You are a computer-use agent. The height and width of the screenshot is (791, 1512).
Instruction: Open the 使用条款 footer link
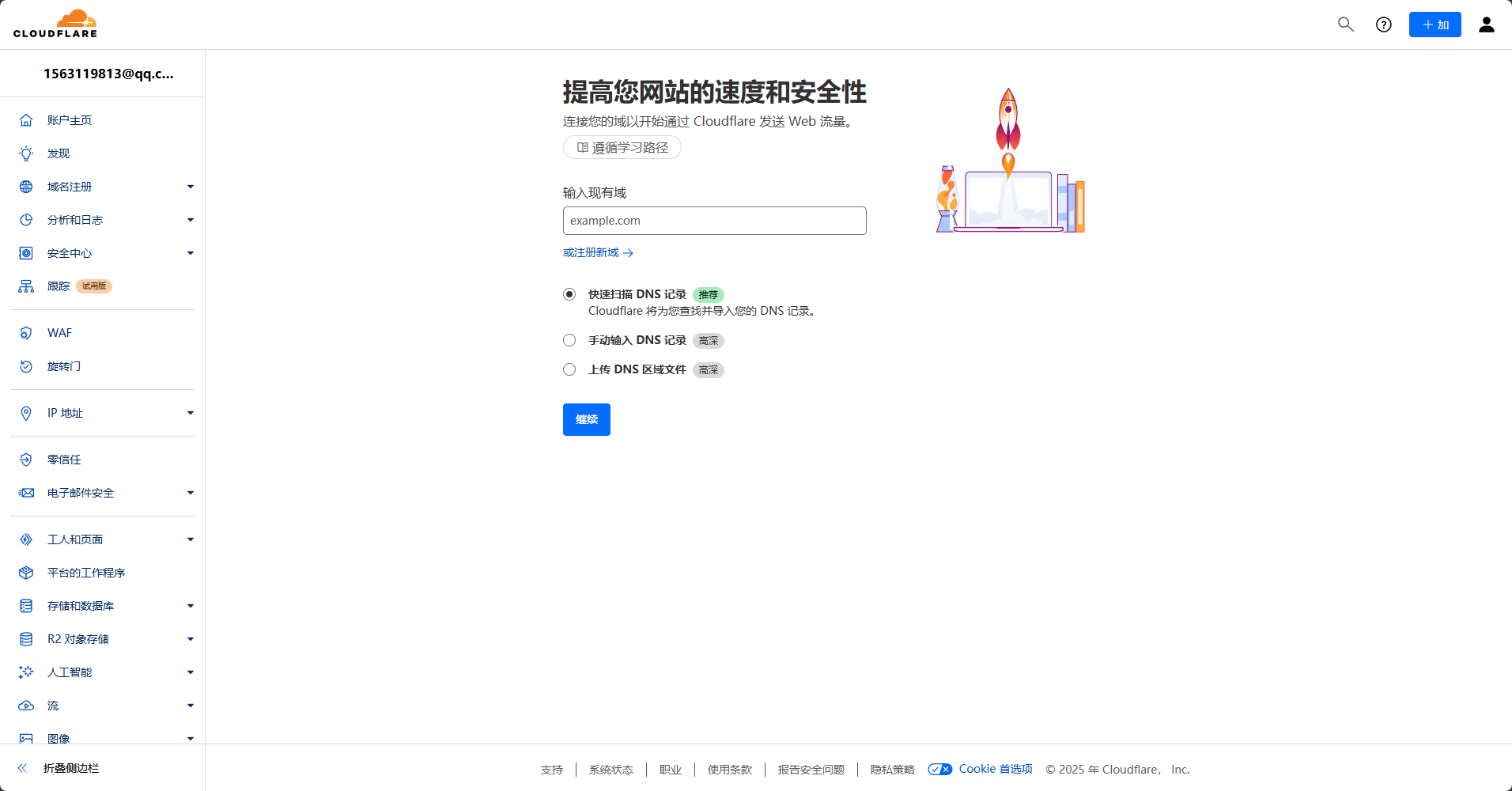(730, 770)
